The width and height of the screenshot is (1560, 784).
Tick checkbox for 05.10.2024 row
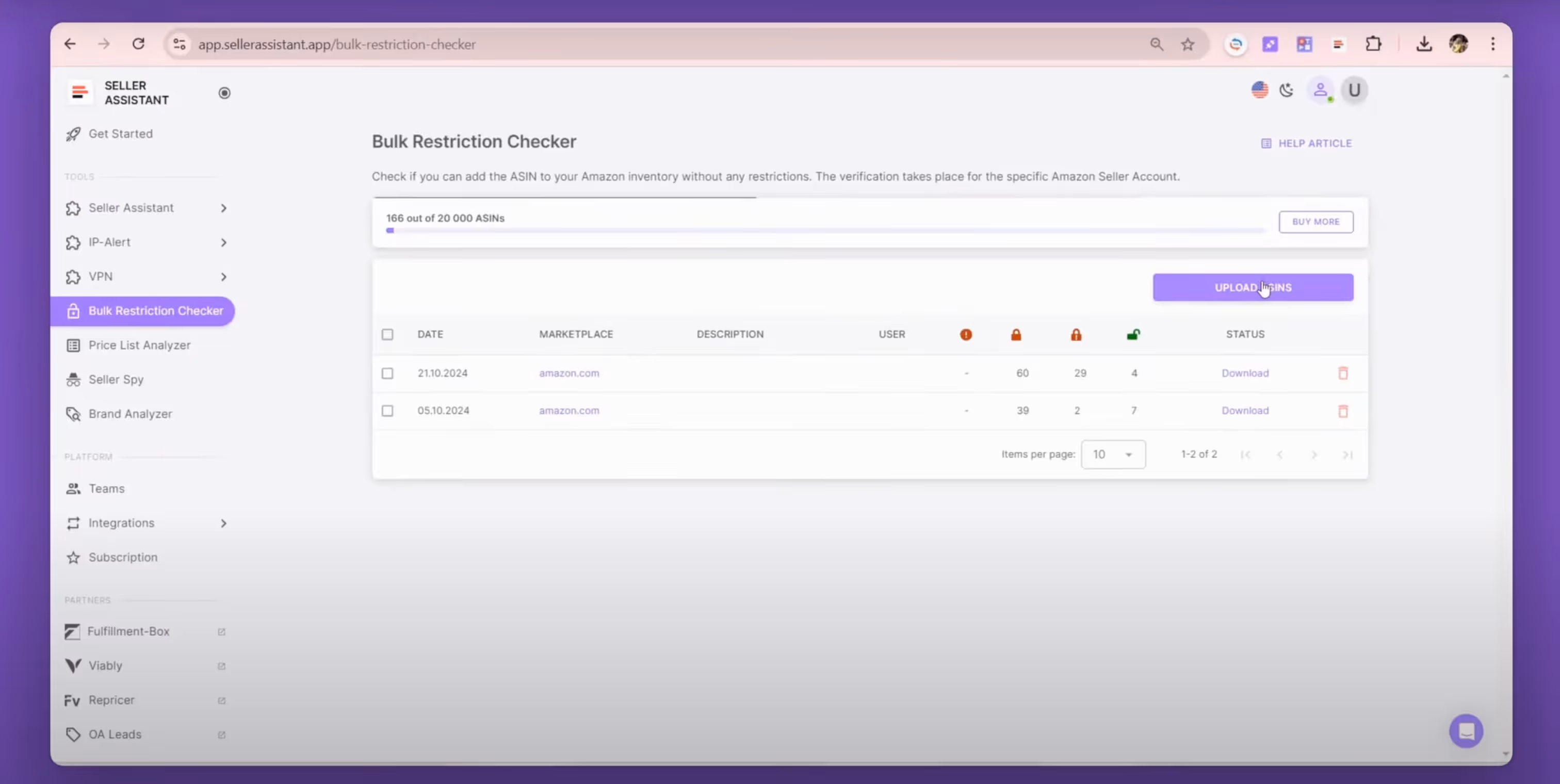(x=387, y=411)
